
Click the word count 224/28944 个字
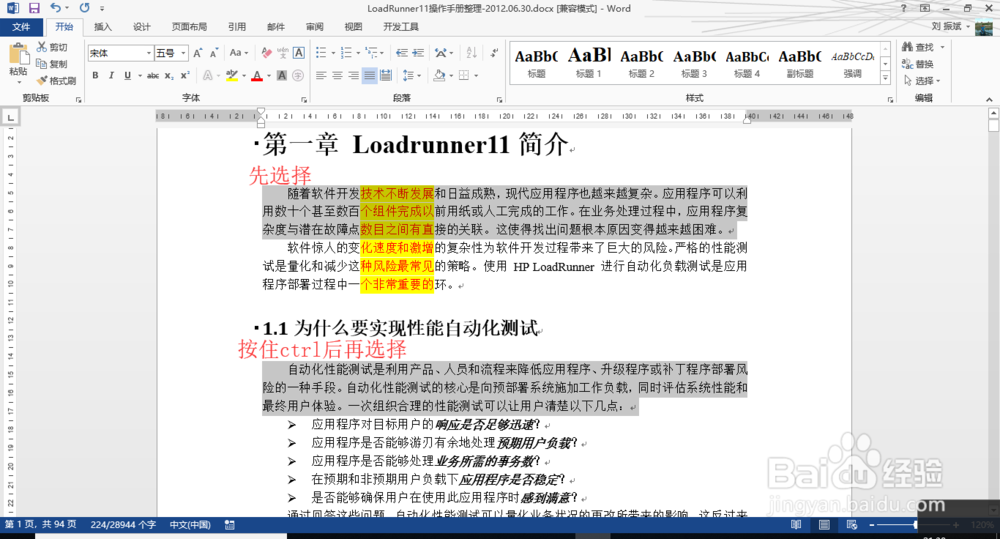click(123, 524)
